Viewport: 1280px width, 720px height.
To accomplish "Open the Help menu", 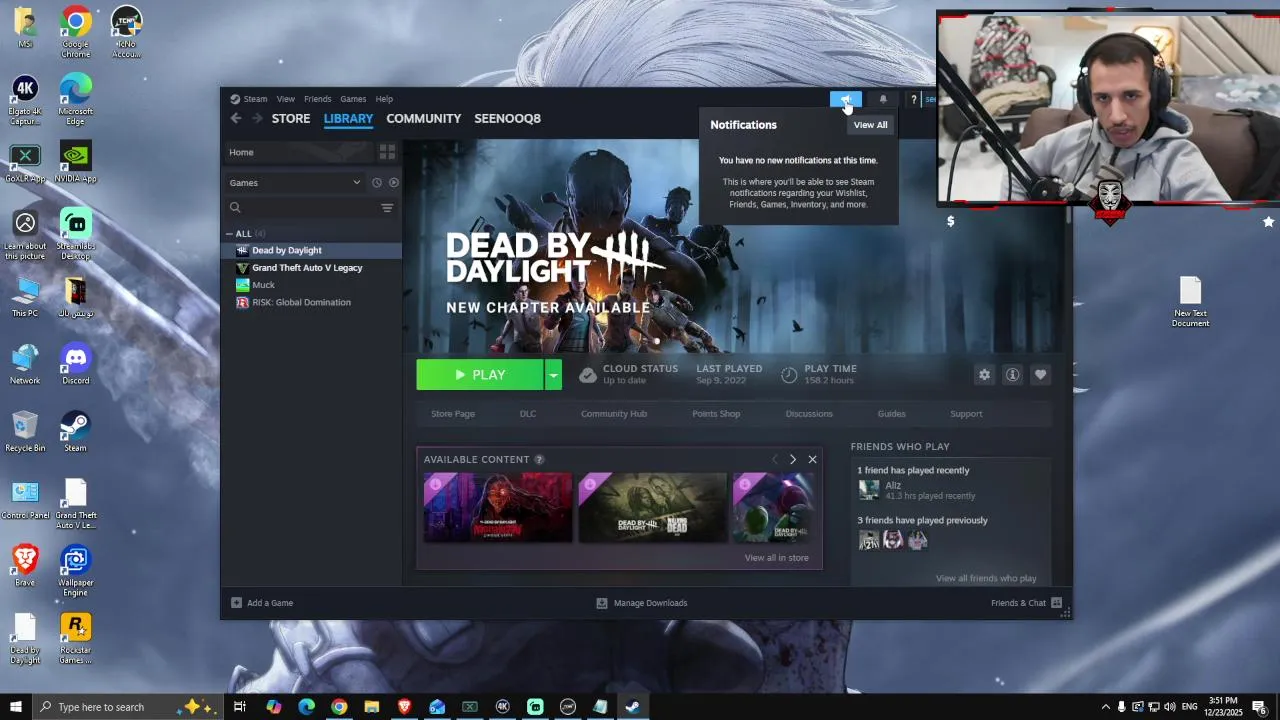I will pyautogui.click(x=384, y=99).
